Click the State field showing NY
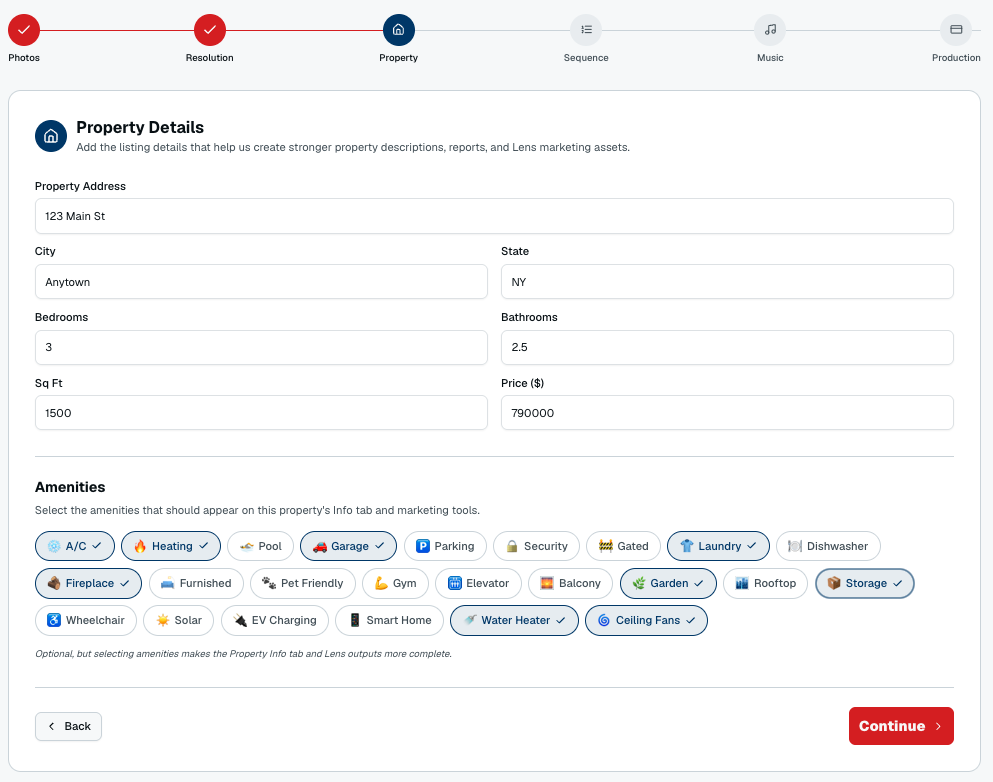Screen dimensions: 993x782 pyautogui.click(x=727, y=282)
